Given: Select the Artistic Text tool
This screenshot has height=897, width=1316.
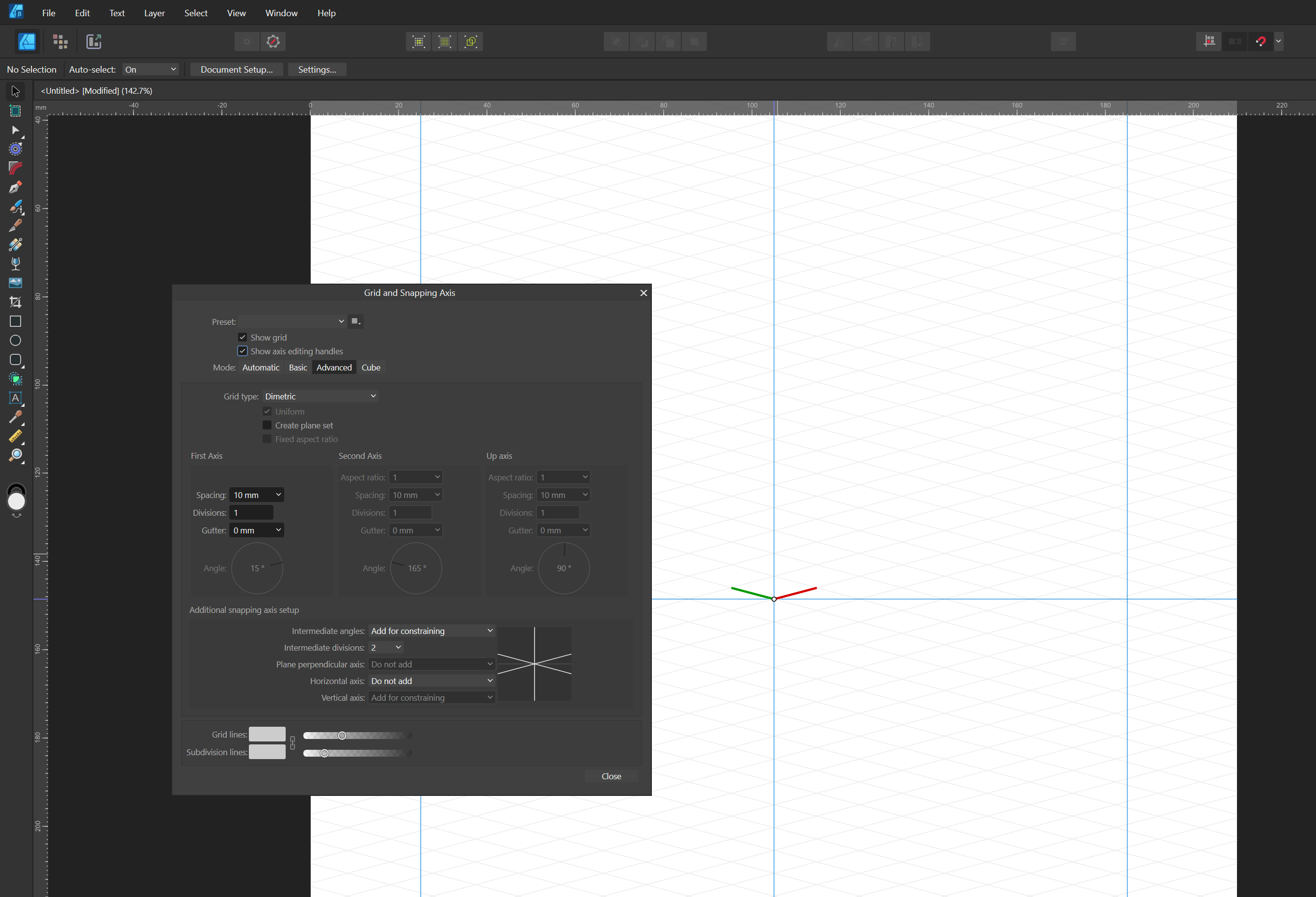Looking at the screenshot, I should tap(15, 398).
